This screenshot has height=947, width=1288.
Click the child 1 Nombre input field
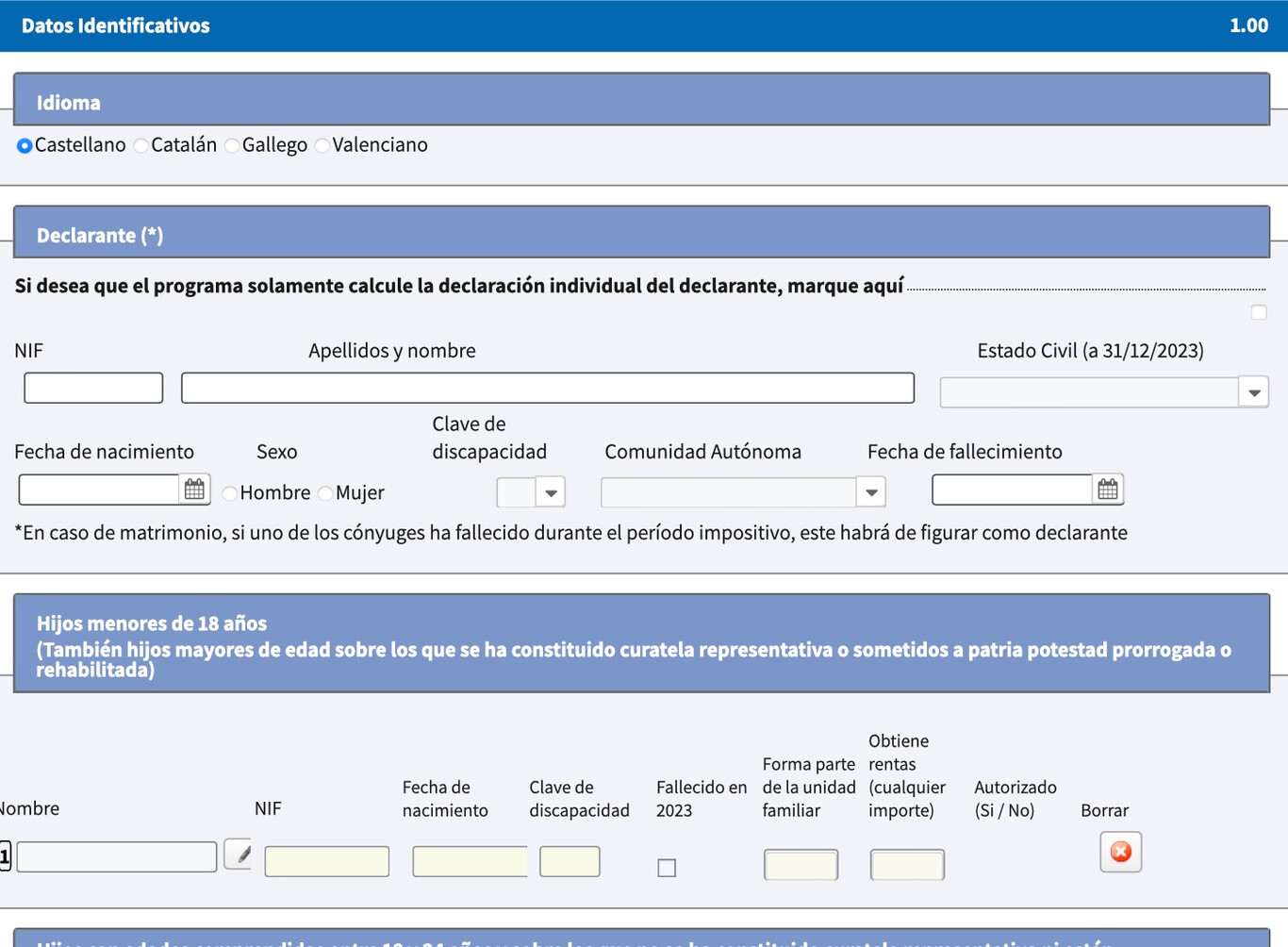117,856
